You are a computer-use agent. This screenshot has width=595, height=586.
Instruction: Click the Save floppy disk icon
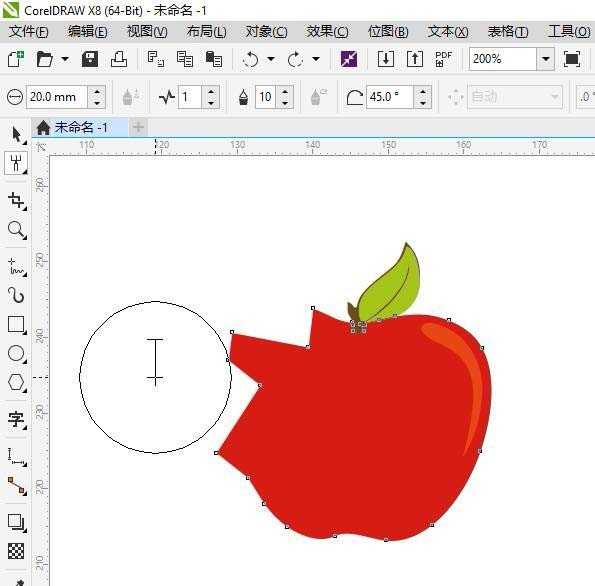tap(90, 59)
